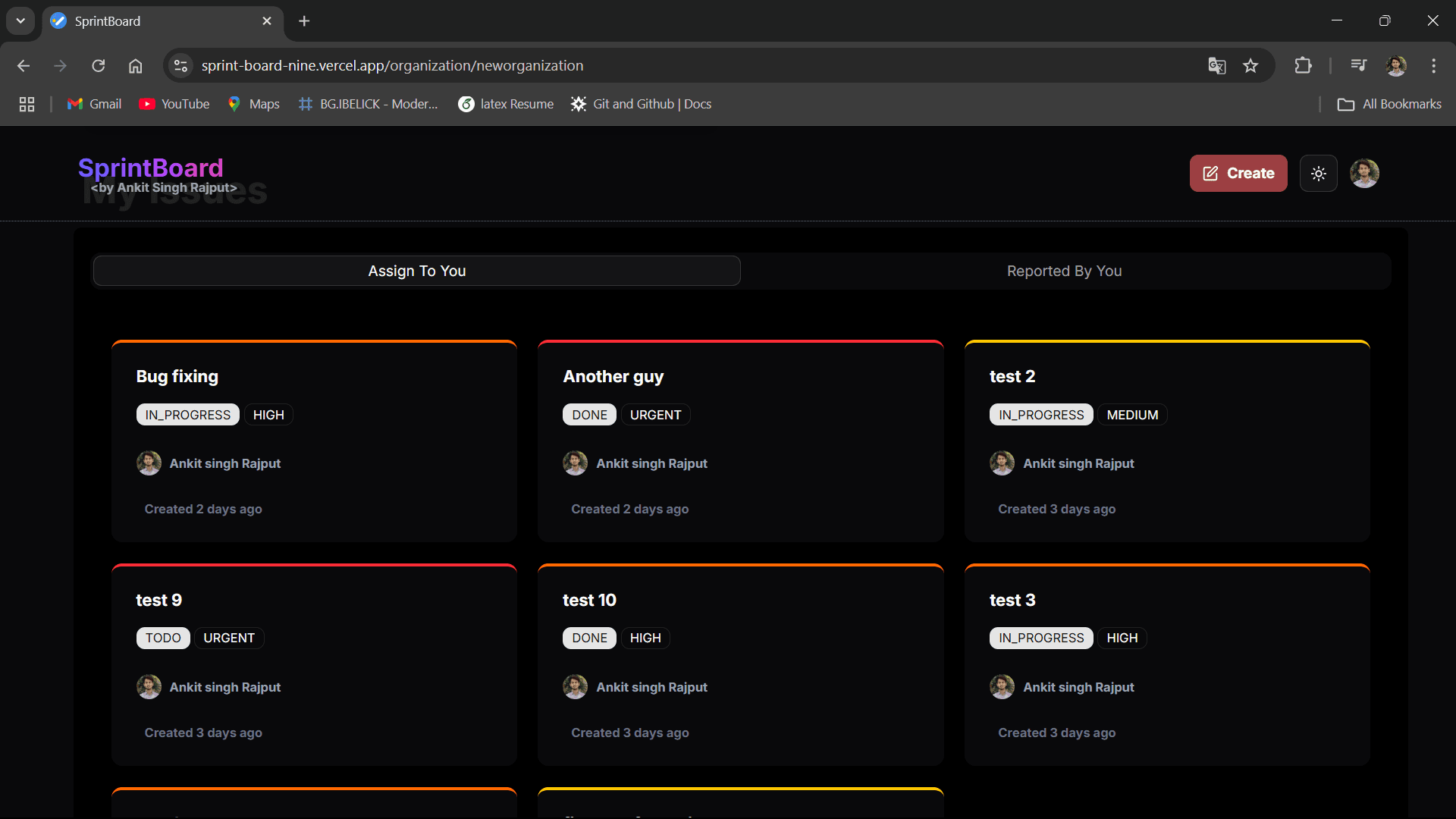This screenshot has height=819, width=1456.
Task: Open Git and Github Docs bookmark
Action: tap(642, 104)
